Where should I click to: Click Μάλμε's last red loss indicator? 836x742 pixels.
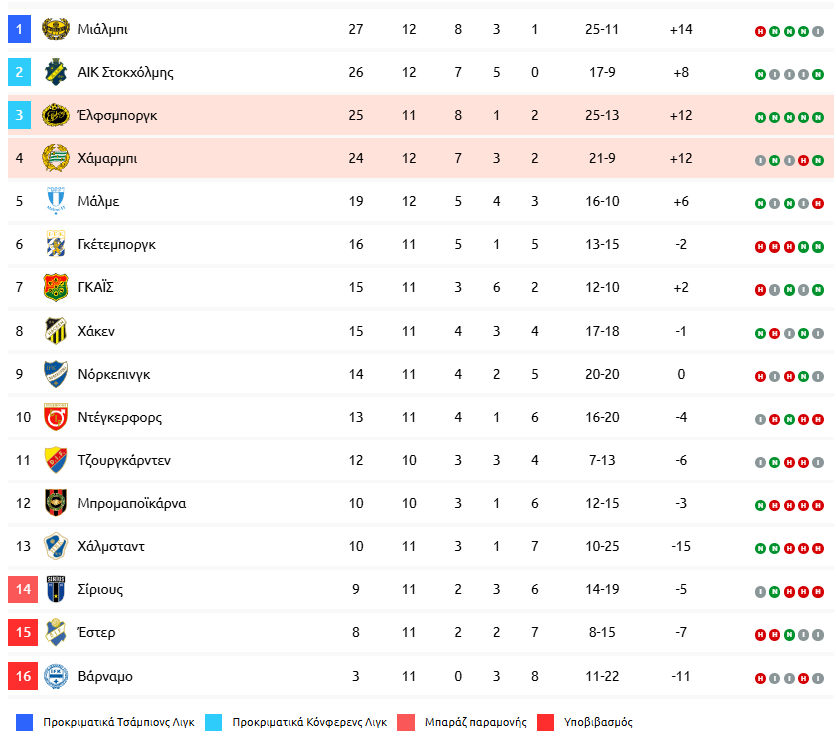[818, 204]
